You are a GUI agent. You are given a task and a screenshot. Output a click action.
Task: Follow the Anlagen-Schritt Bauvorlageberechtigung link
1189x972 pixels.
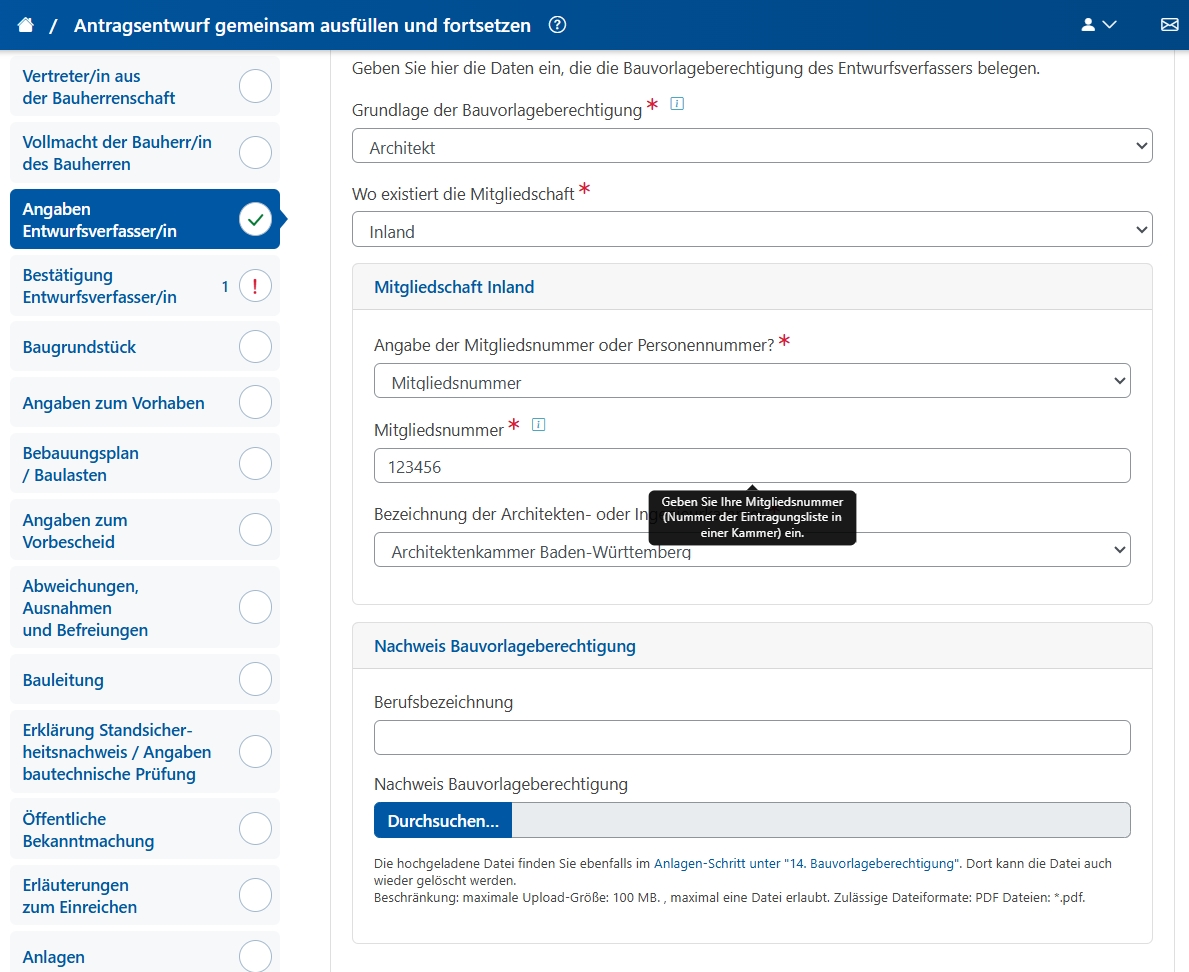[806, 863]
